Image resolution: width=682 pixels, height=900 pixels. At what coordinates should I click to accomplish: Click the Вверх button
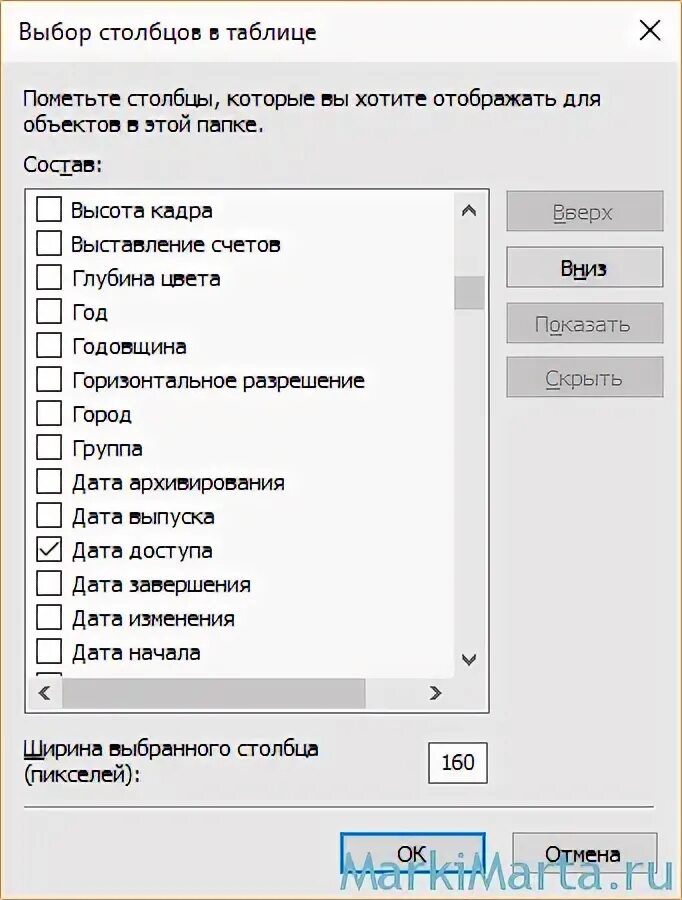(584, 212)
